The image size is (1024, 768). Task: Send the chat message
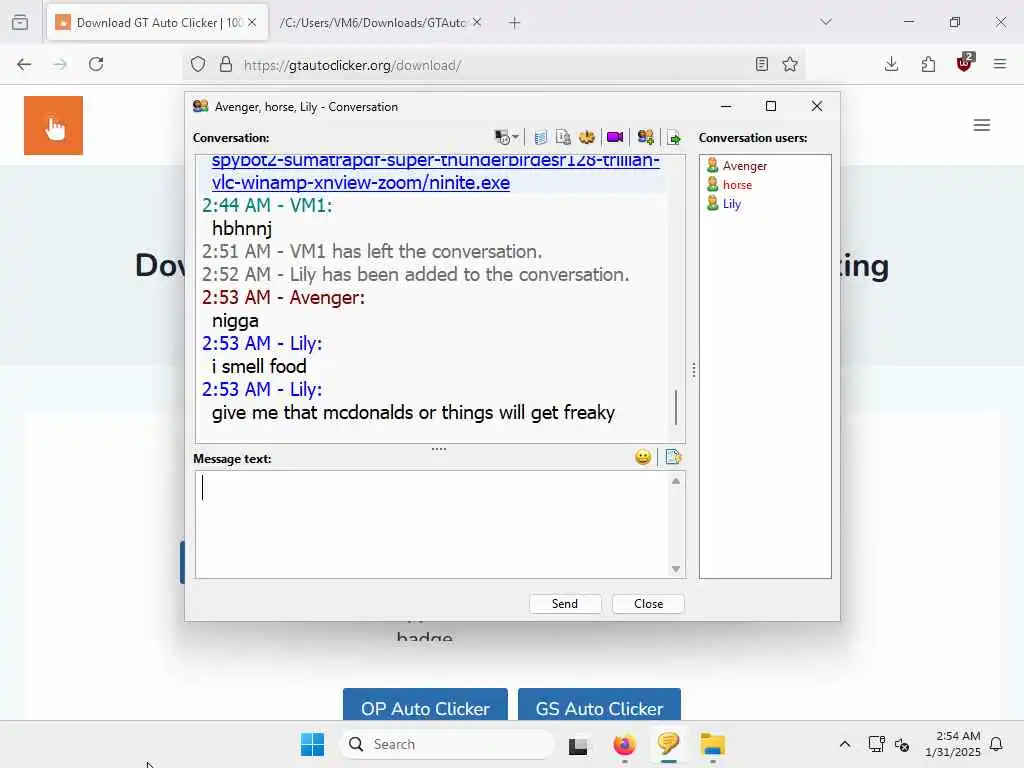pyautogui.click(x=565, y=603)
